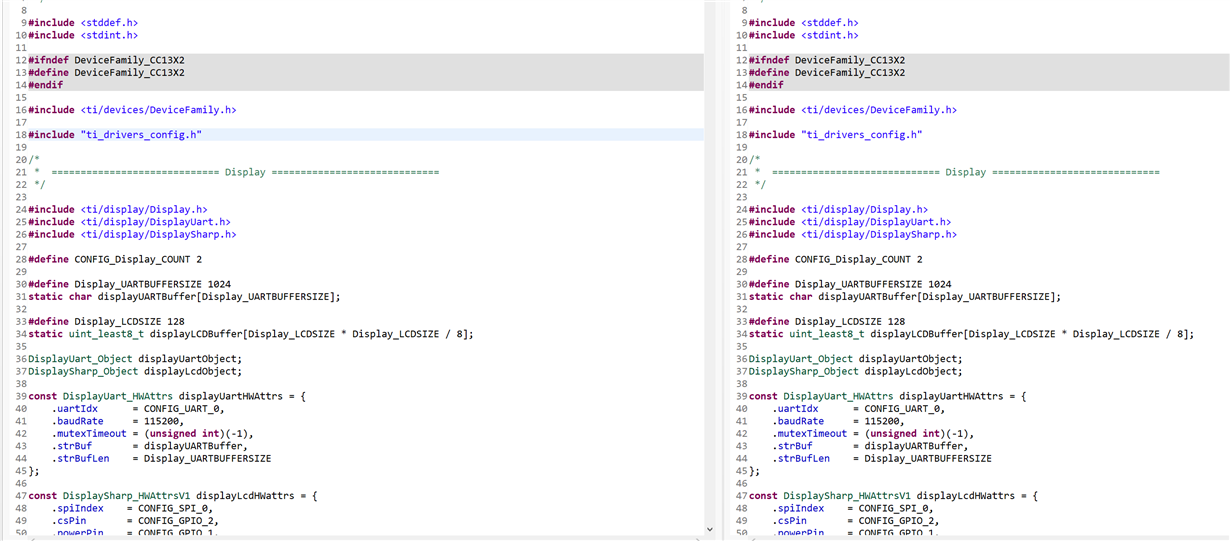Screen dimensions: 1230x541
Task: Click '.uartIdx' field in right pane
Action: coord(794,409)
